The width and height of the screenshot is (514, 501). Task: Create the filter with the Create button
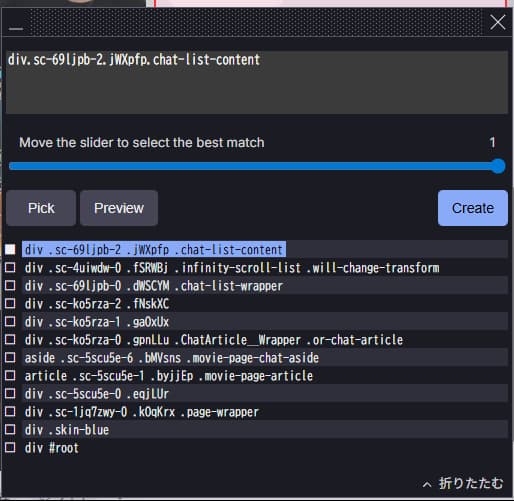473,208
